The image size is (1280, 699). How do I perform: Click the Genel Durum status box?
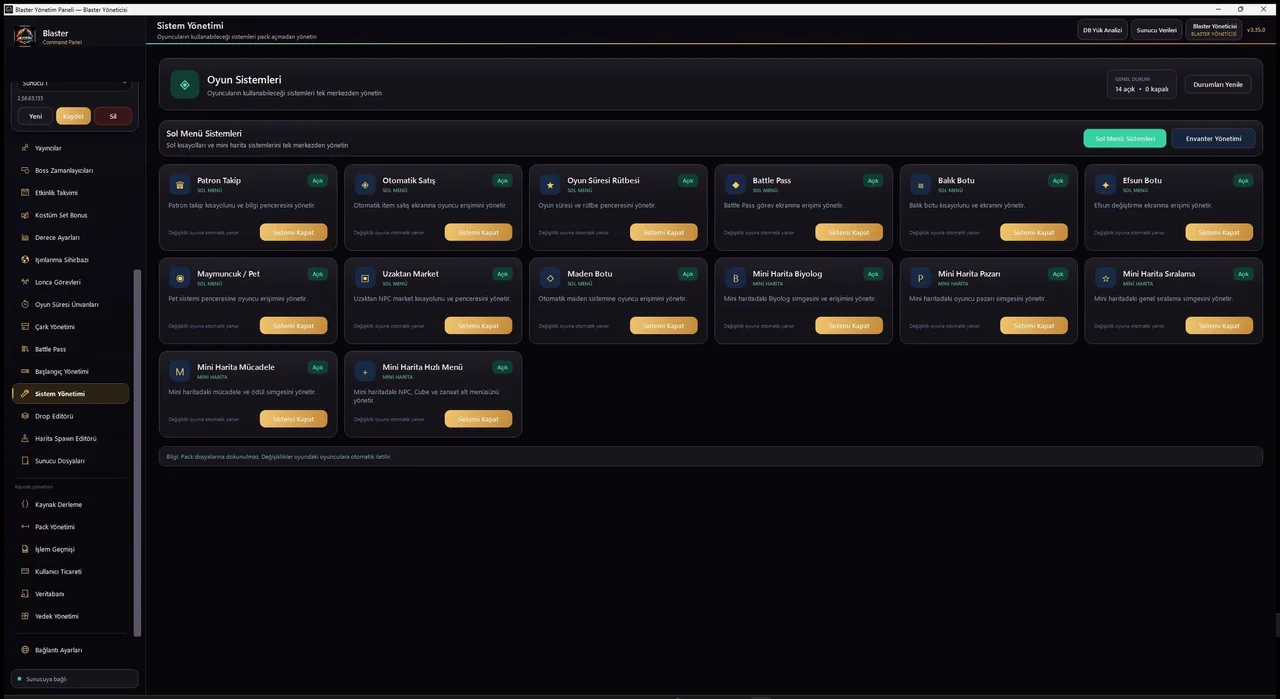click(x=1142, y=84)
